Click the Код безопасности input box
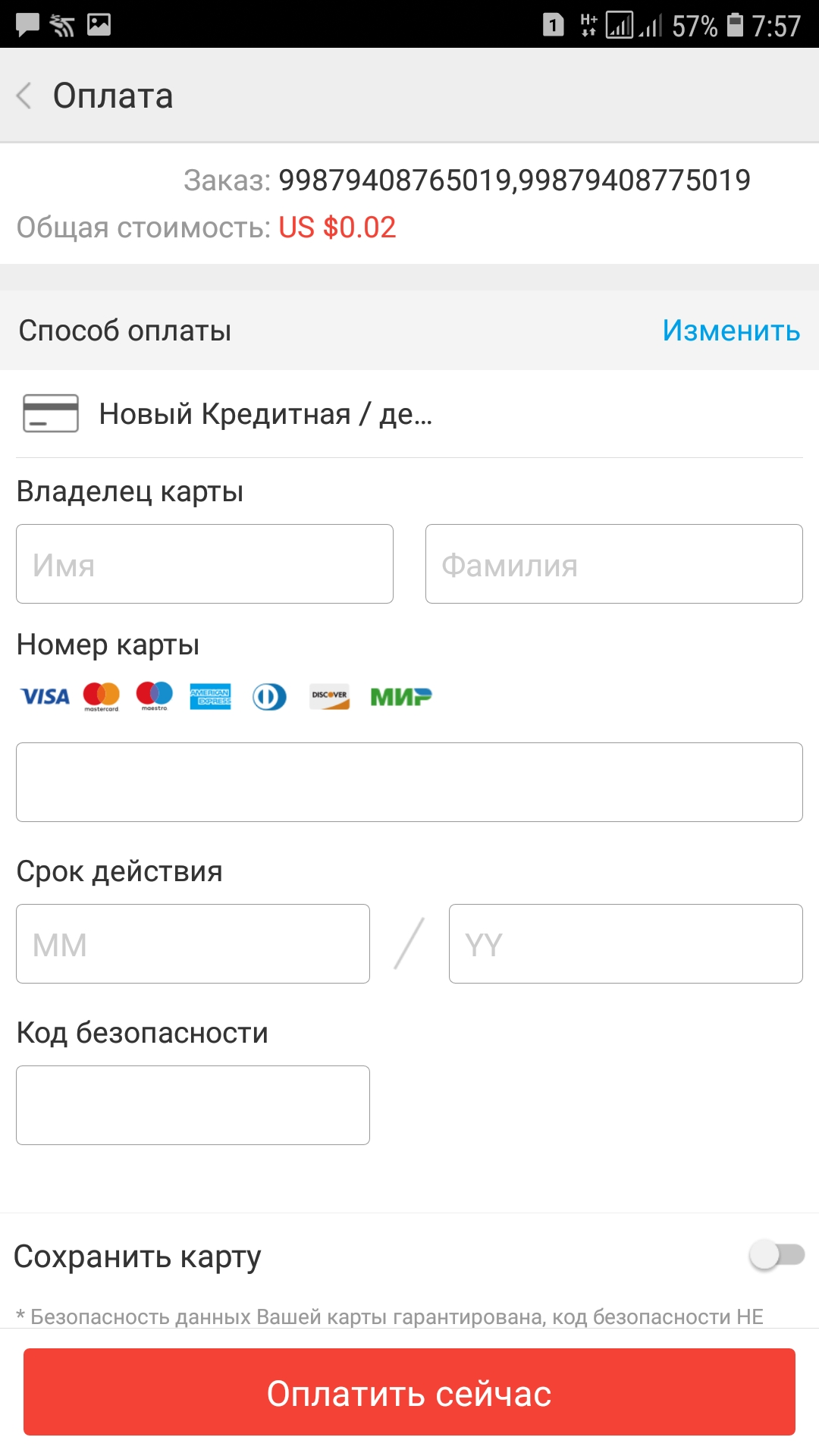 193,1105
